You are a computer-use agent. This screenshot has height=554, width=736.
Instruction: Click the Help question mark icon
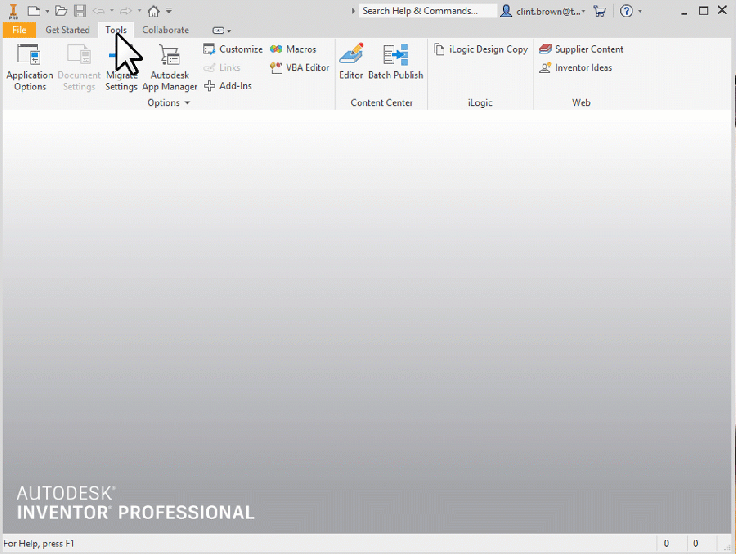click(x=626, y=11)
